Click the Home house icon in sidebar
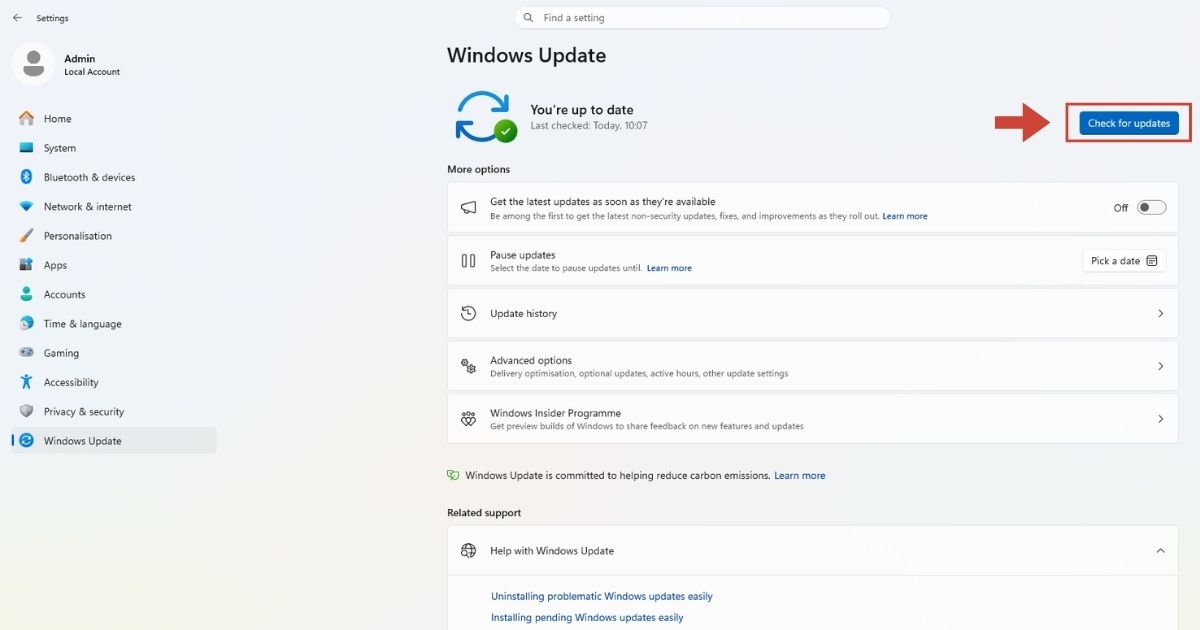The image size is (1200, 630). coord(26,118)
